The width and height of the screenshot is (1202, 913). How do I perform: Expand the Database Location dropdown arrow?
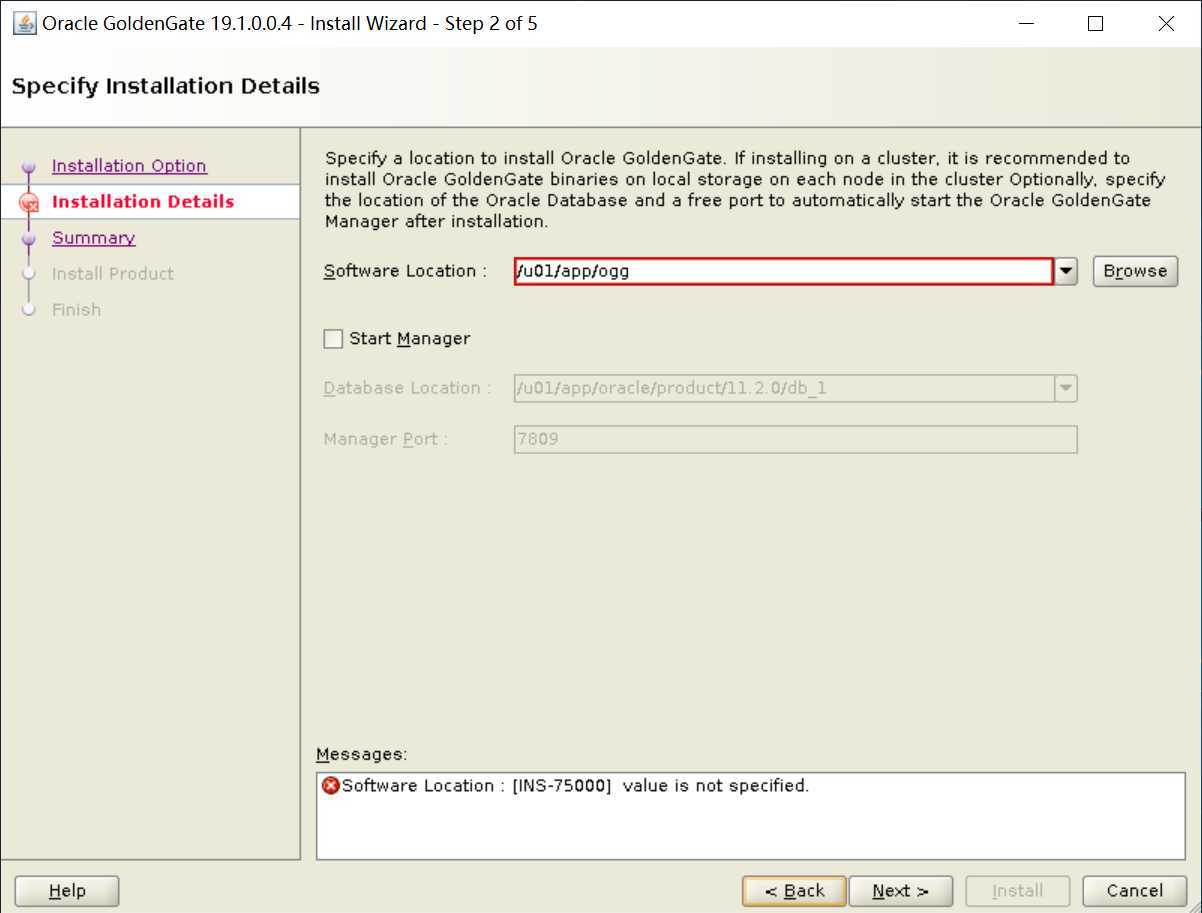[x=1066, y=388]
